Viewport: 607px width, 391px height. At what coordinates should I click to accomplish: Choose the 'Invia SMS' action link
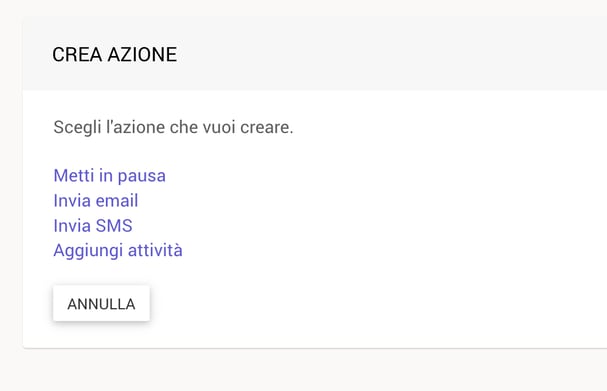click(93, 226)
